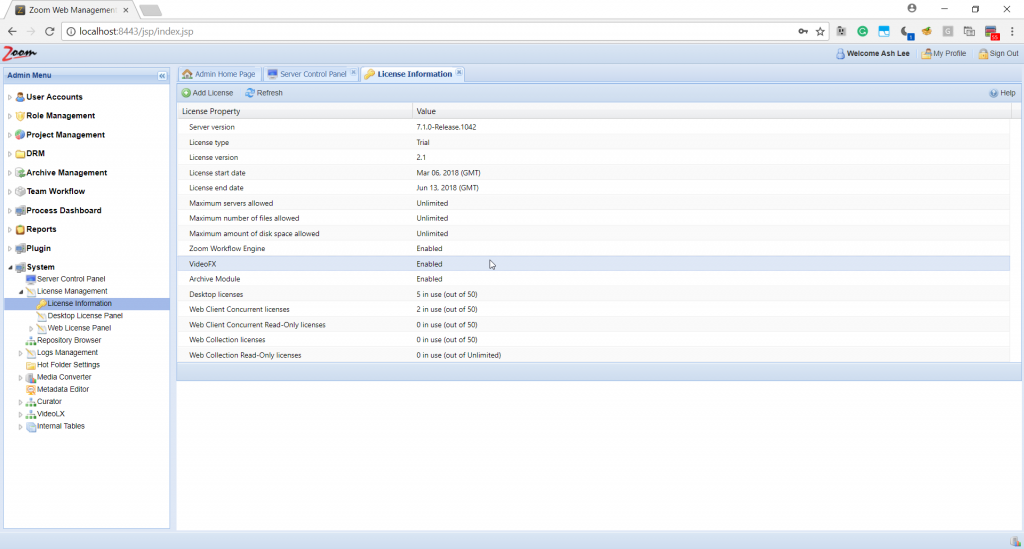Click the browser reload icon

click(x=50, y=31)
